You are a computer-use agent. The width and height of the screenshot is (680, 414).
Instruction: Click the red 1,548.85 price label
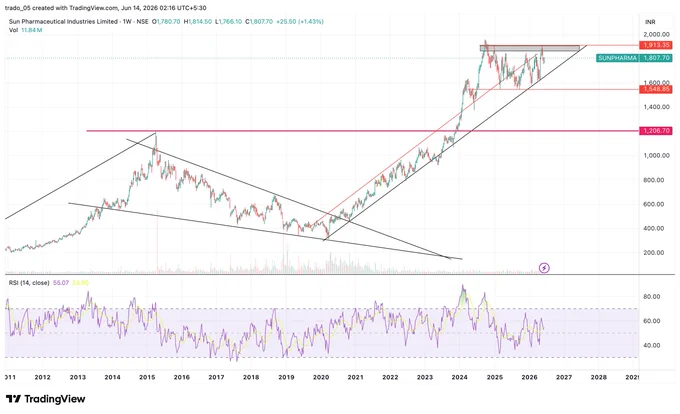click(656, 89)
